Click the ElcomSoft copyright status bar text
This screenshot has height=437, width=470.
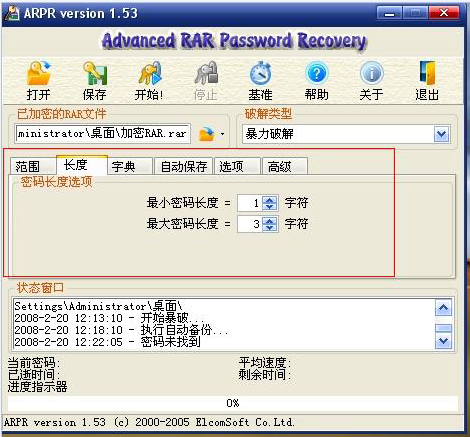click(149, 422)
